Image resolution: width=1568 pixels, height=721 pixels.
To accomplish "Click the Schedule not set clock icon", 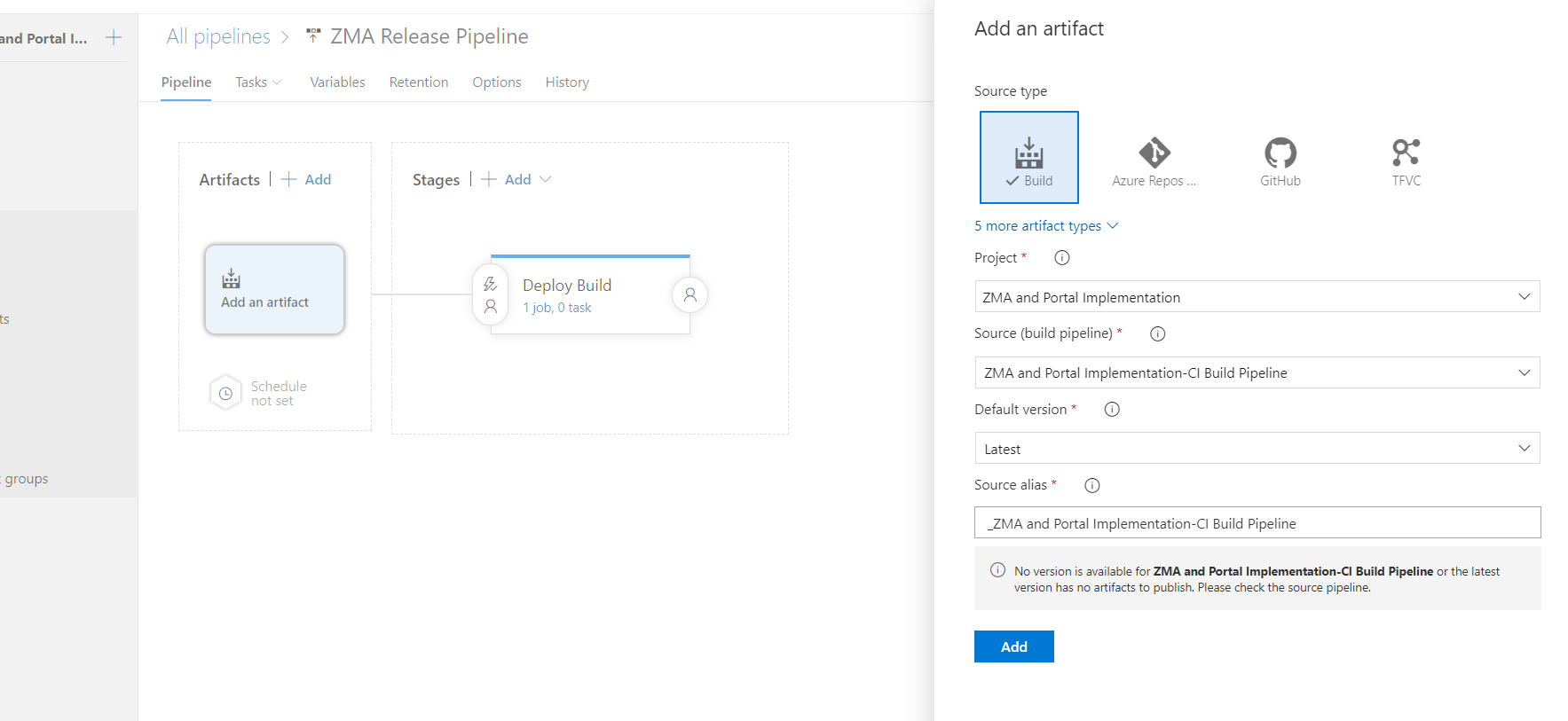I will pos(225,393).
